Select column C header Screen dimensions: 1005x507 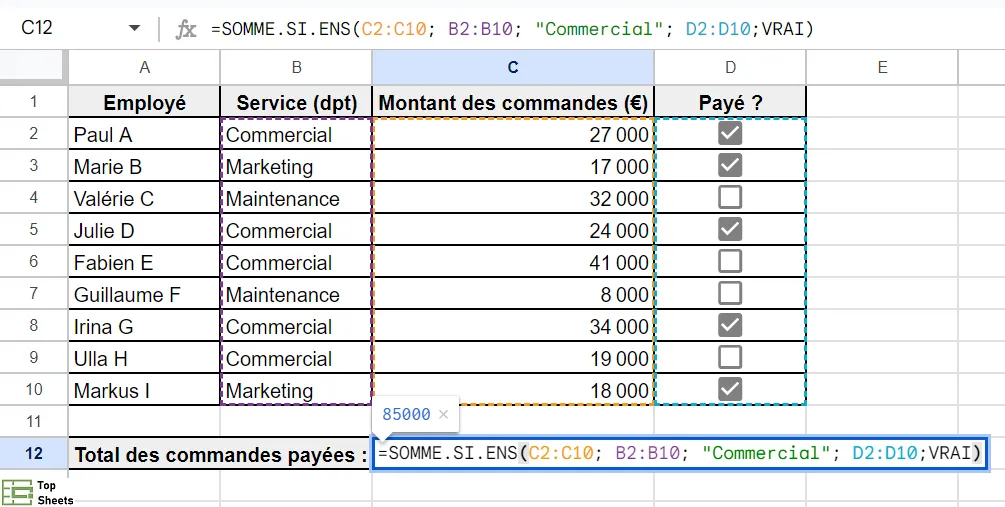pos(513,67)
